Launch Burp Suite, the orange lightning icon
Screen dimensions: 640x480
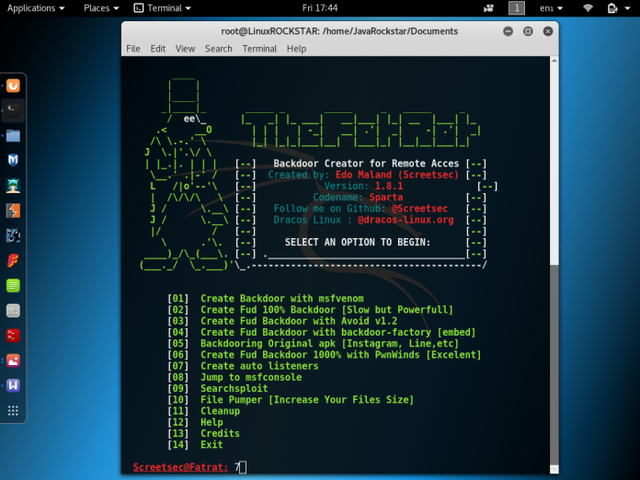[13, 211]
